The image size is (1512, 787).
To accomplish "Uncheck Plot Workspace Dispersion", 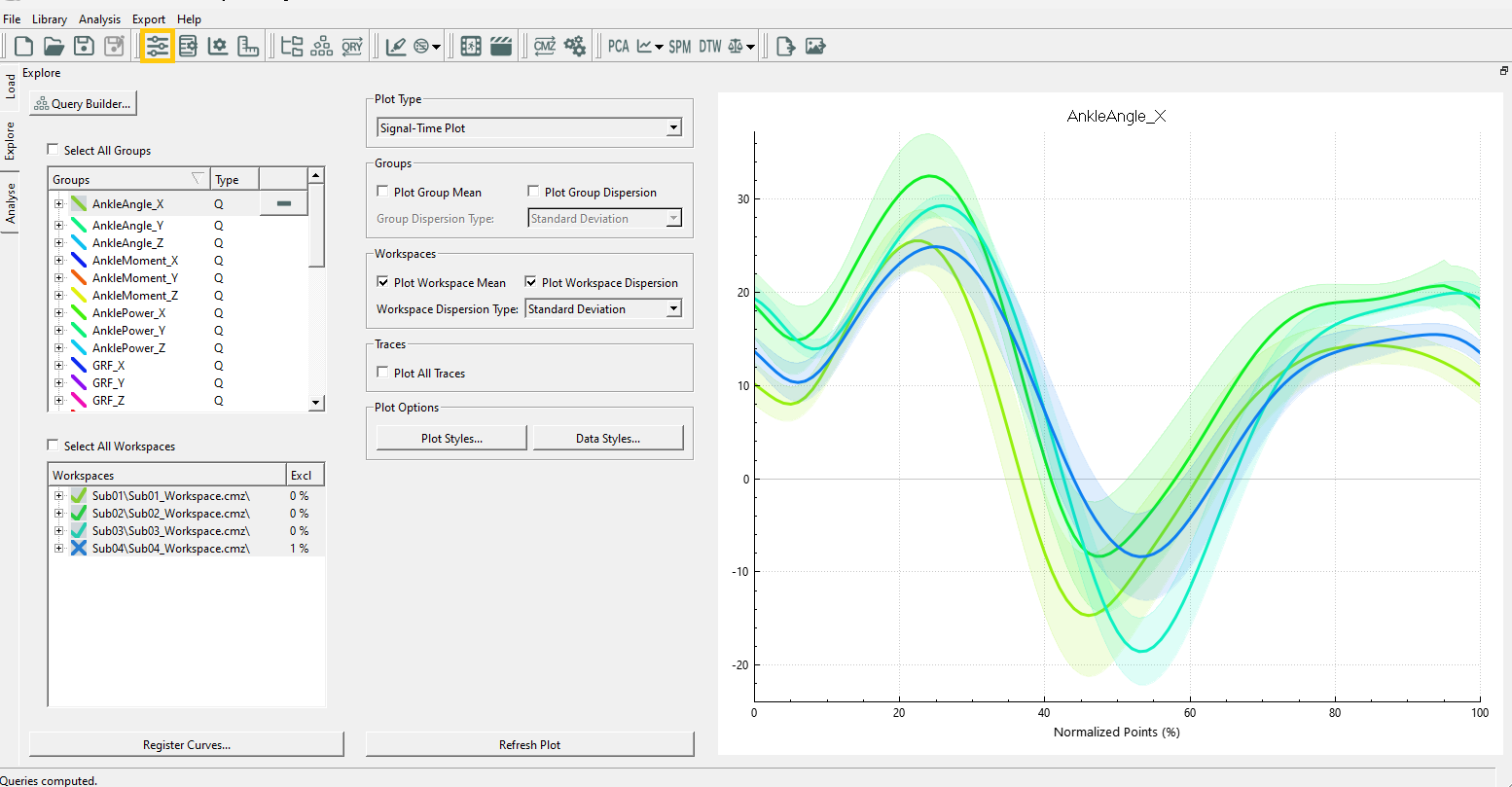I will point(531,282).
